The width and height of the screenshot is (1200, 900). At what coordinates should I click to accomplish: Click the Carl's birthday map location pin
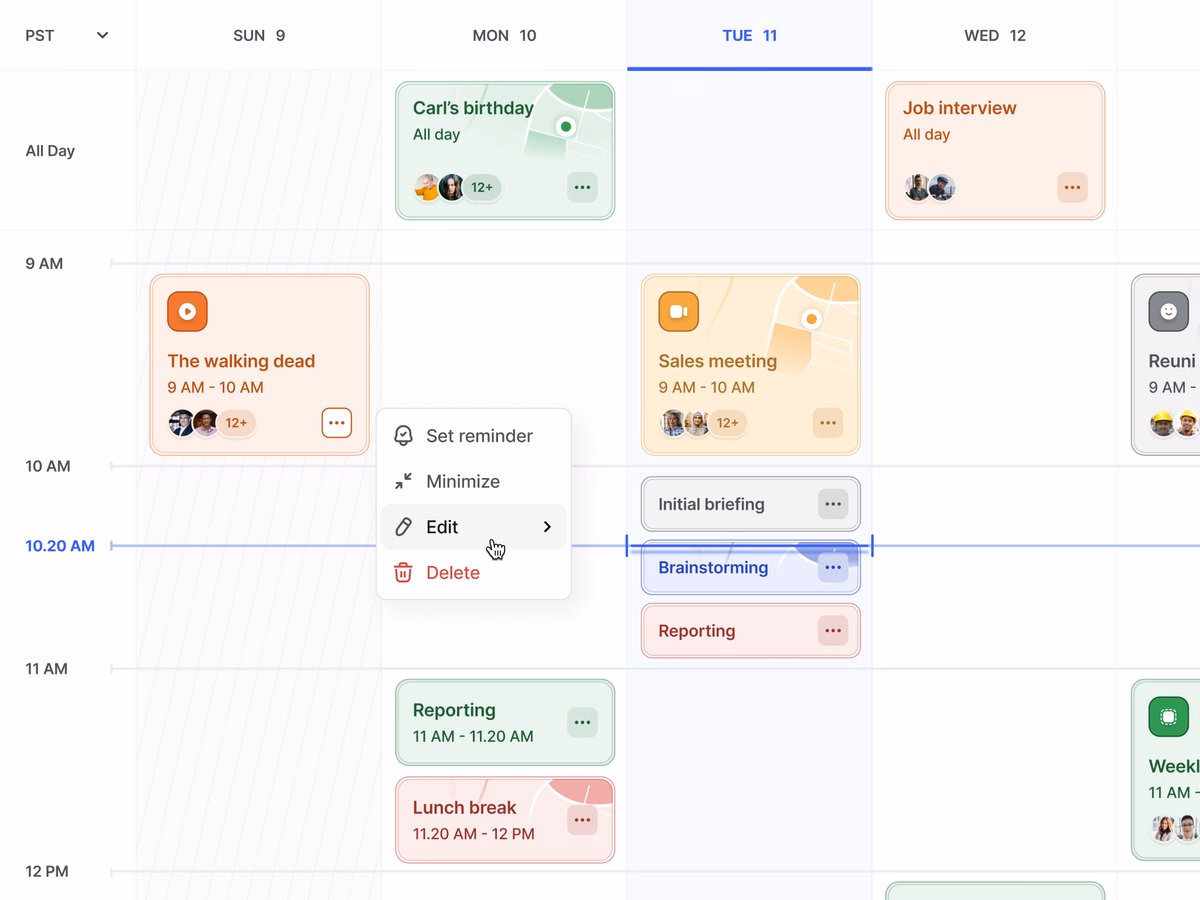[566, 127]
